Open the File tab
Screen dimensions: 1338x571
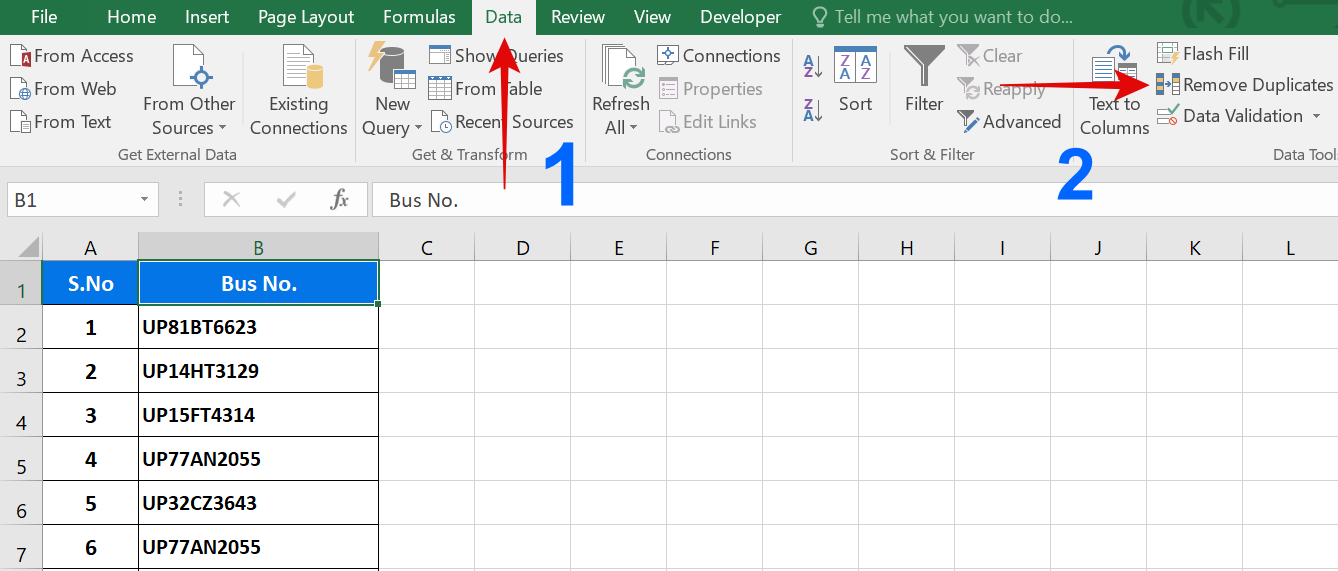[x=43, y=17]
